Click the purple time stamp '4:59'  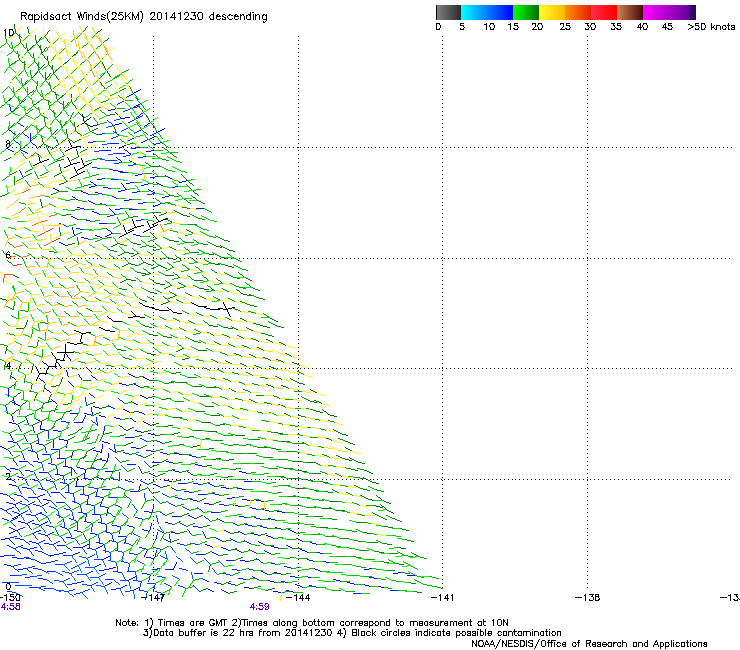(260, 607)
